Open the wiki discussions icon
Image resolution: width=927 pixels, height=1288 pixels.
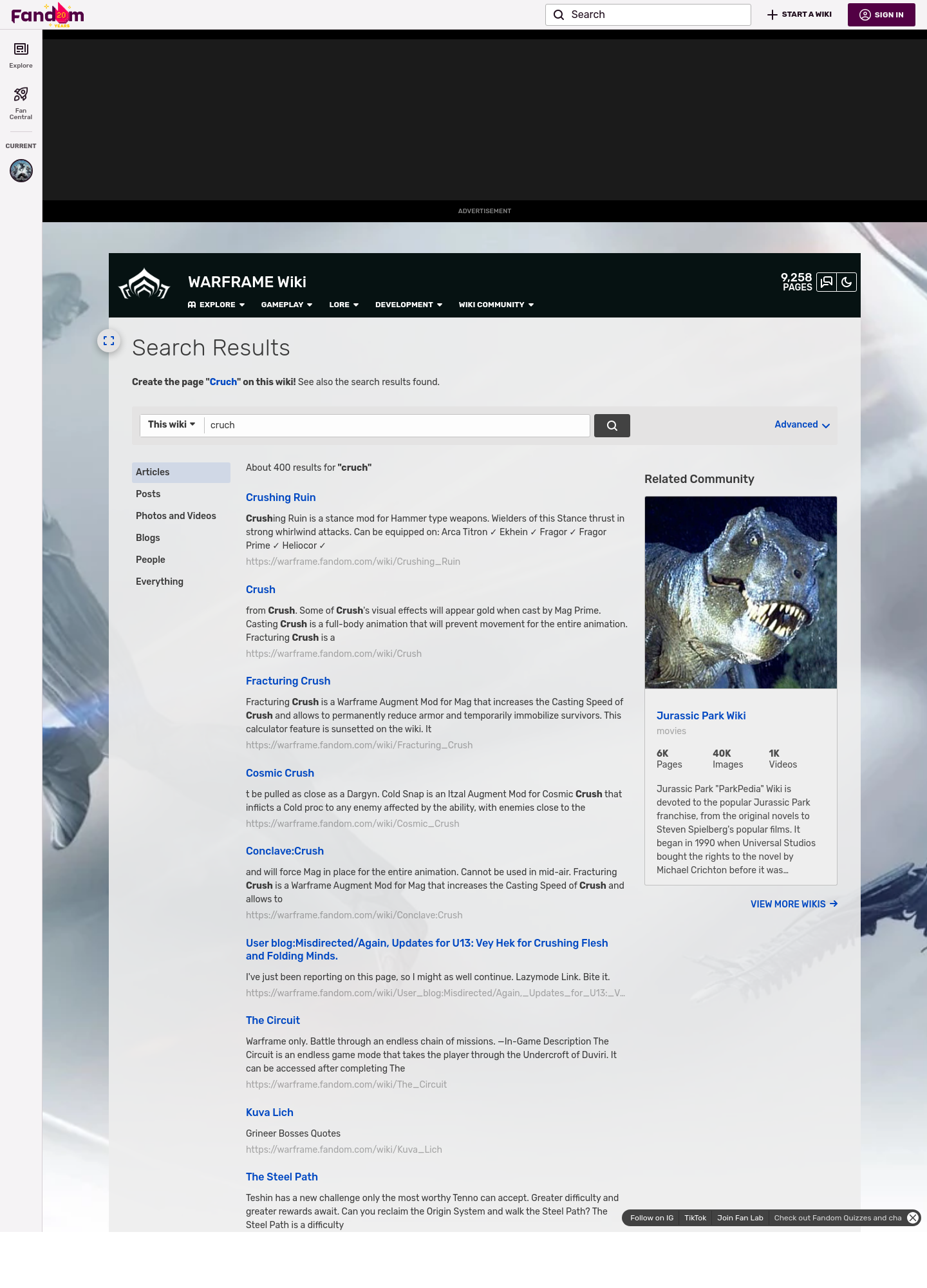[x=826, y=282]
